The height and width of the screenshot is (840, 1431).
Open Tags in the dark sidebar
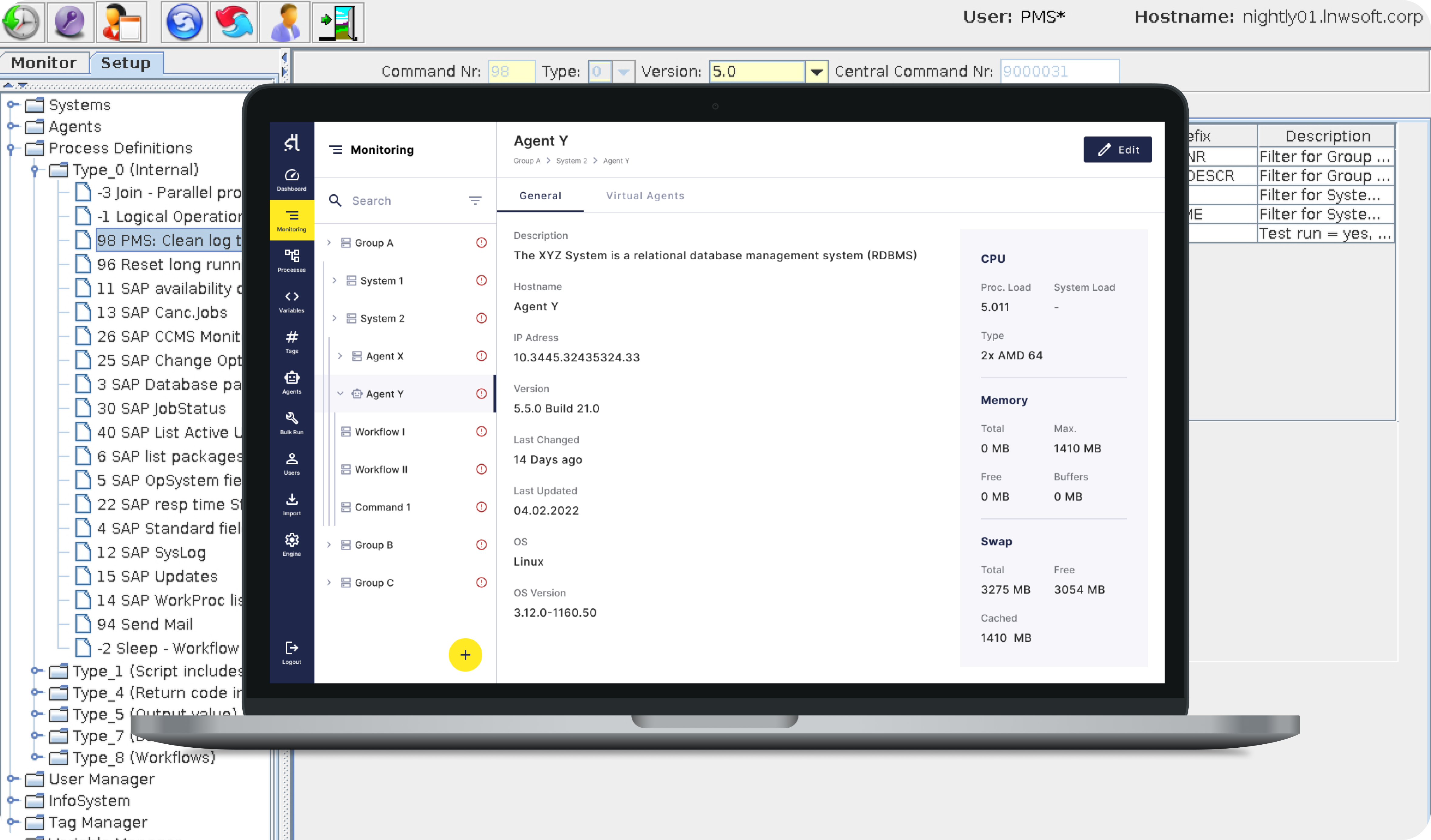pos(291,342)
